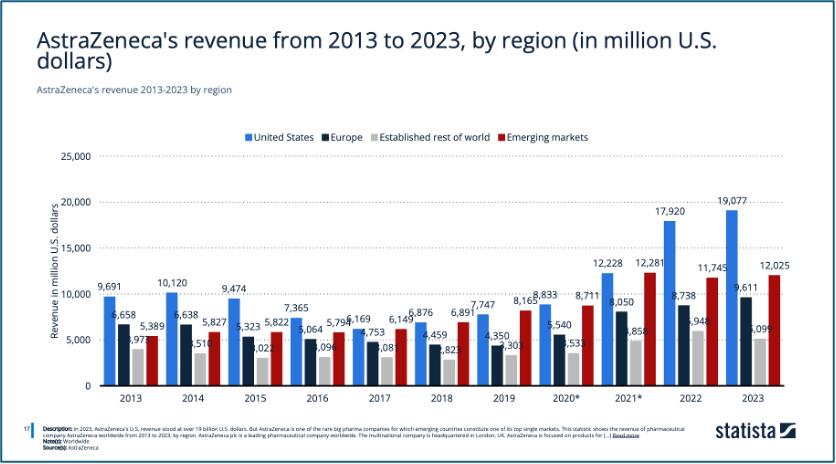Click the data label '9,474'
Image resolution: width=836 pixels, height=464 pixels.
234,289
